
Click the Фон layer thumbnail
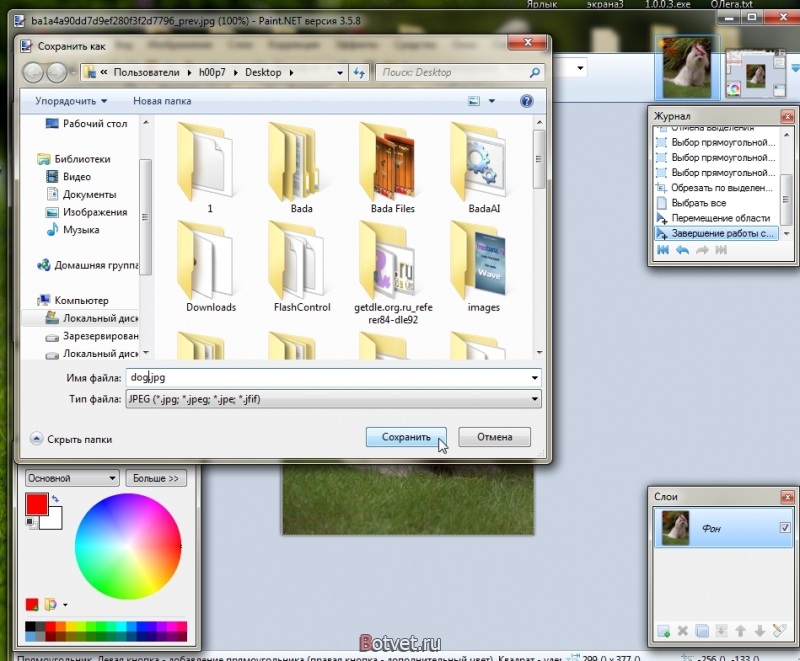pyautogui.click(x=675, y=528)
